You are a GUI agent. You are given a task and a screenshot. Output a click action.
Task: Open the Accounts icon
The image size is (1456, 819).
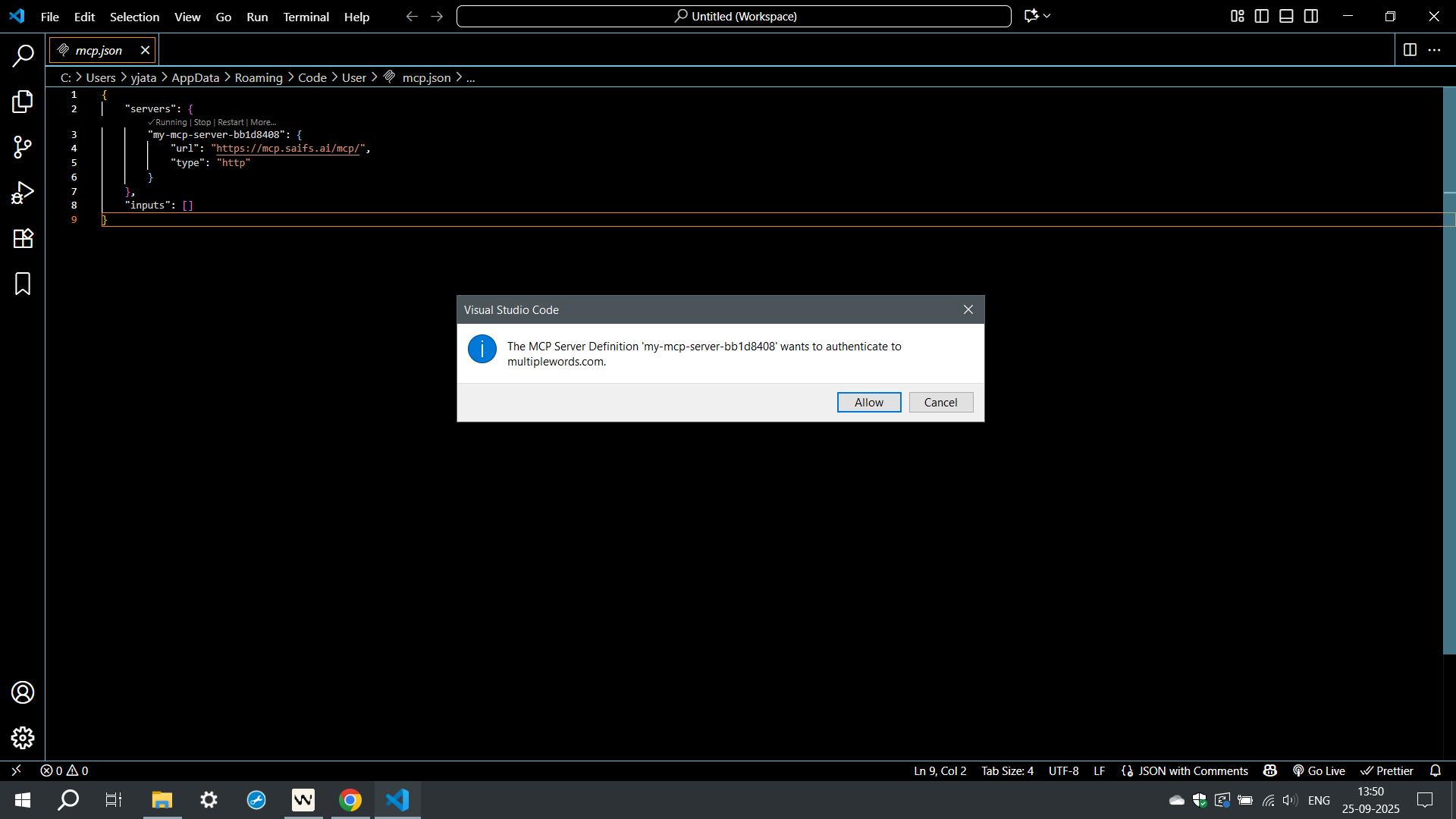coord(23,692)
